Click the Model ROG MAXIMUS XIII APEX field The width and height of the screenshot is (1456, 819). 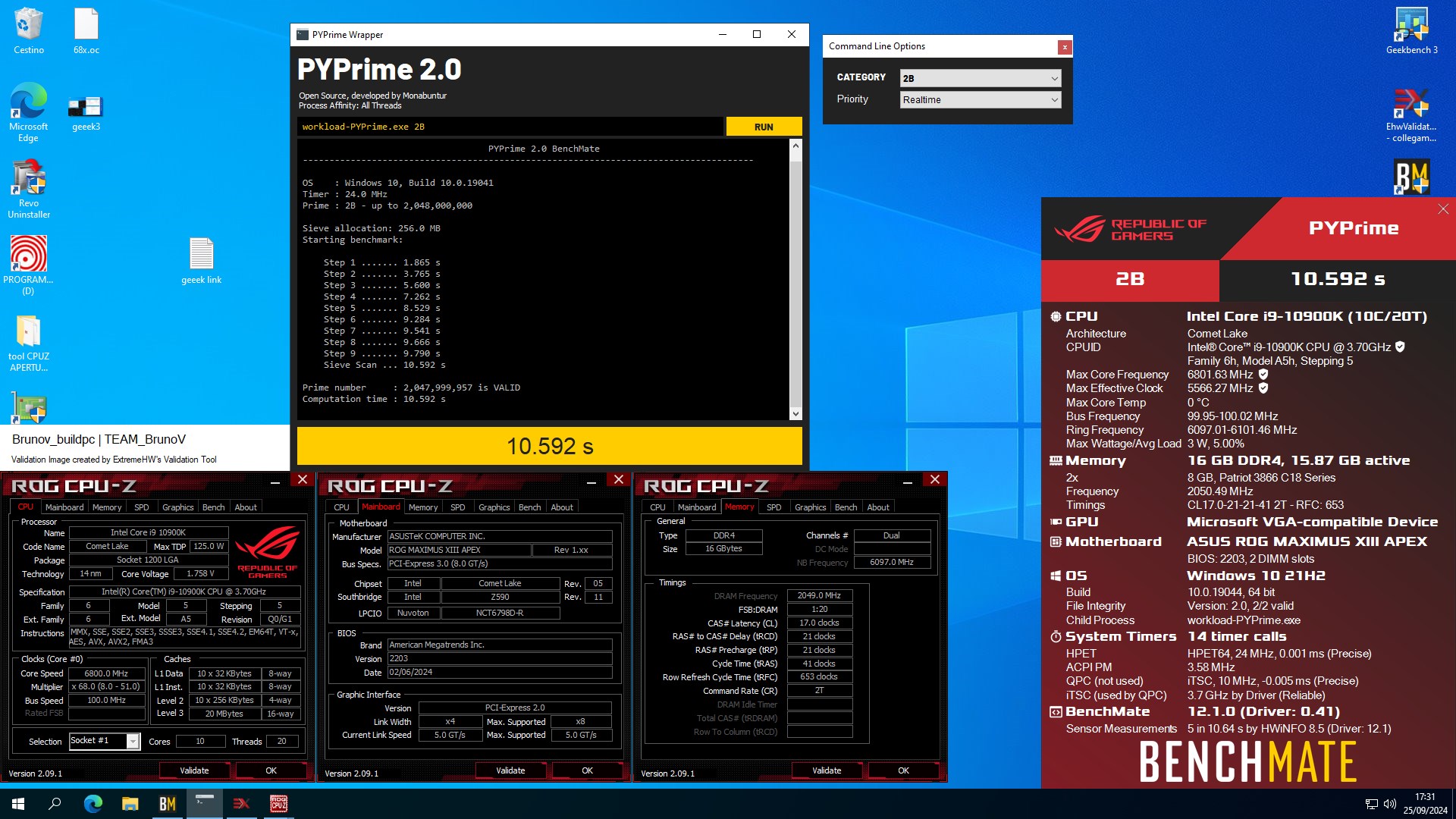459,550
